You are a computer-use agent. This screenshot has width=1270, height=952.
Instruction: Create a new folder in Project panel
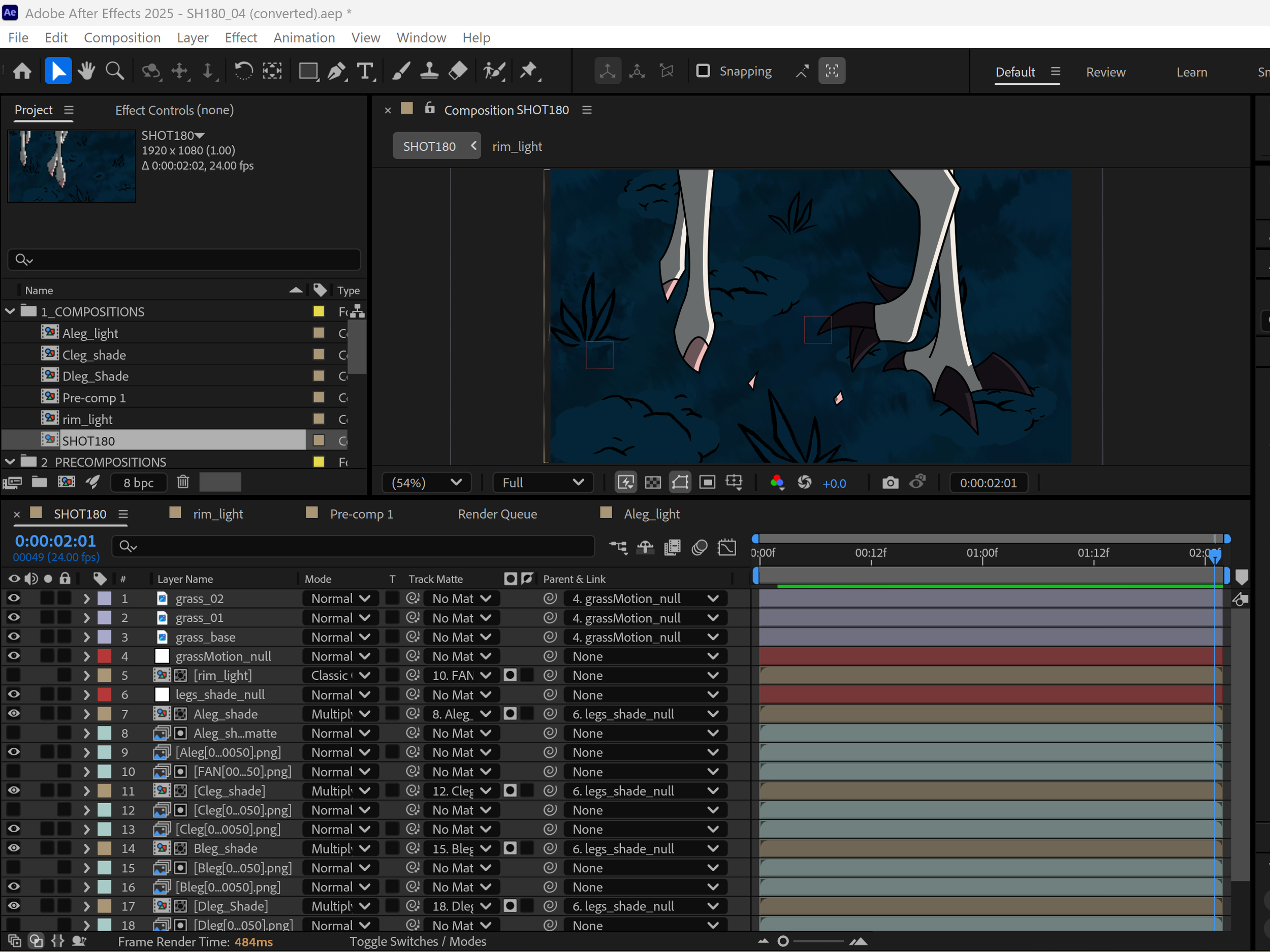39,482
